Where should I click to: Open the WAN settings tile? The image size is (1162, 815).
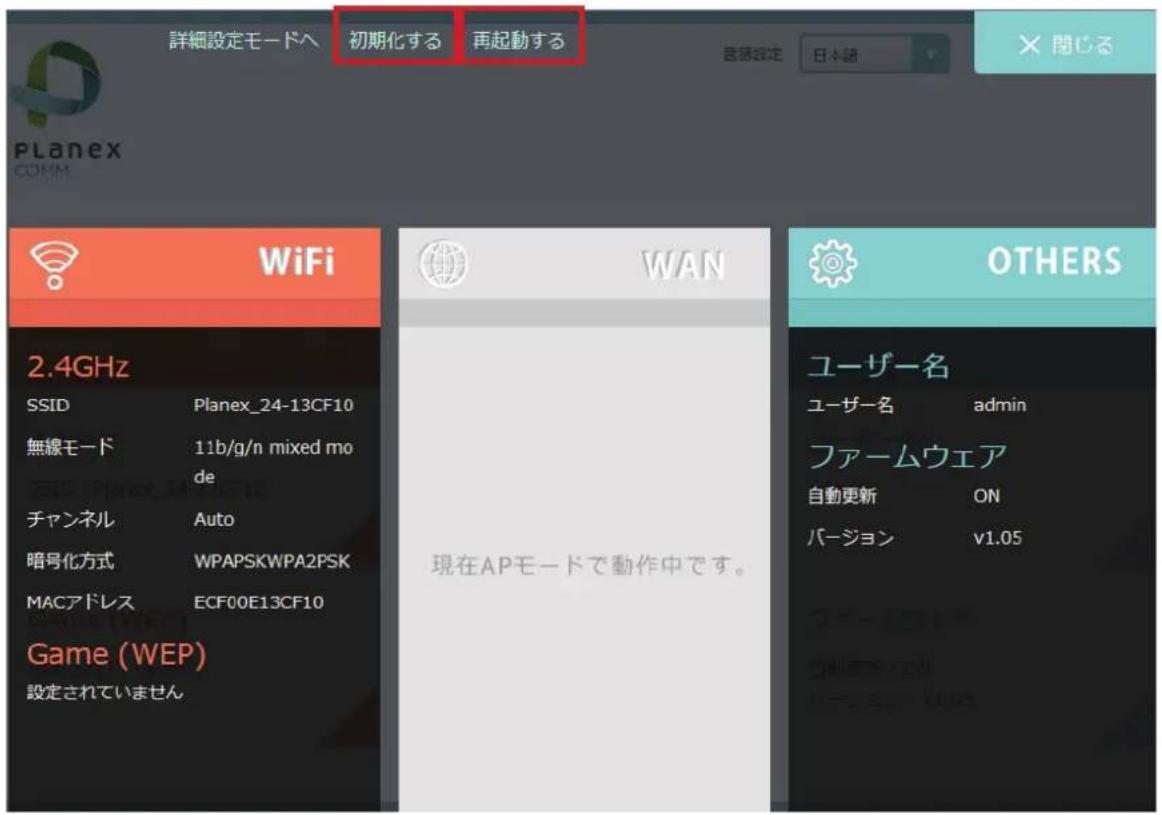click(x=584, y=277)
